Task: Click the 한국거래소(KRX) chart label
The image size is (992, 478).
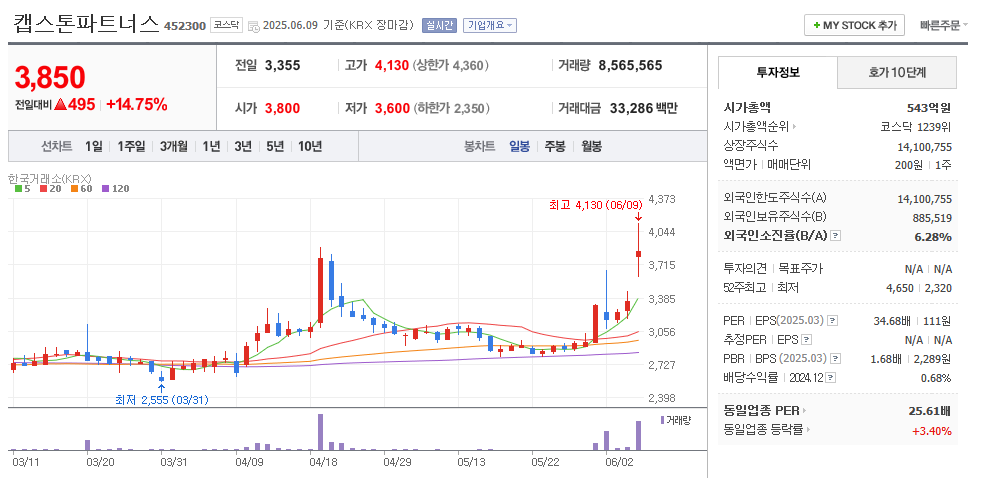Action: click(49, 178)
